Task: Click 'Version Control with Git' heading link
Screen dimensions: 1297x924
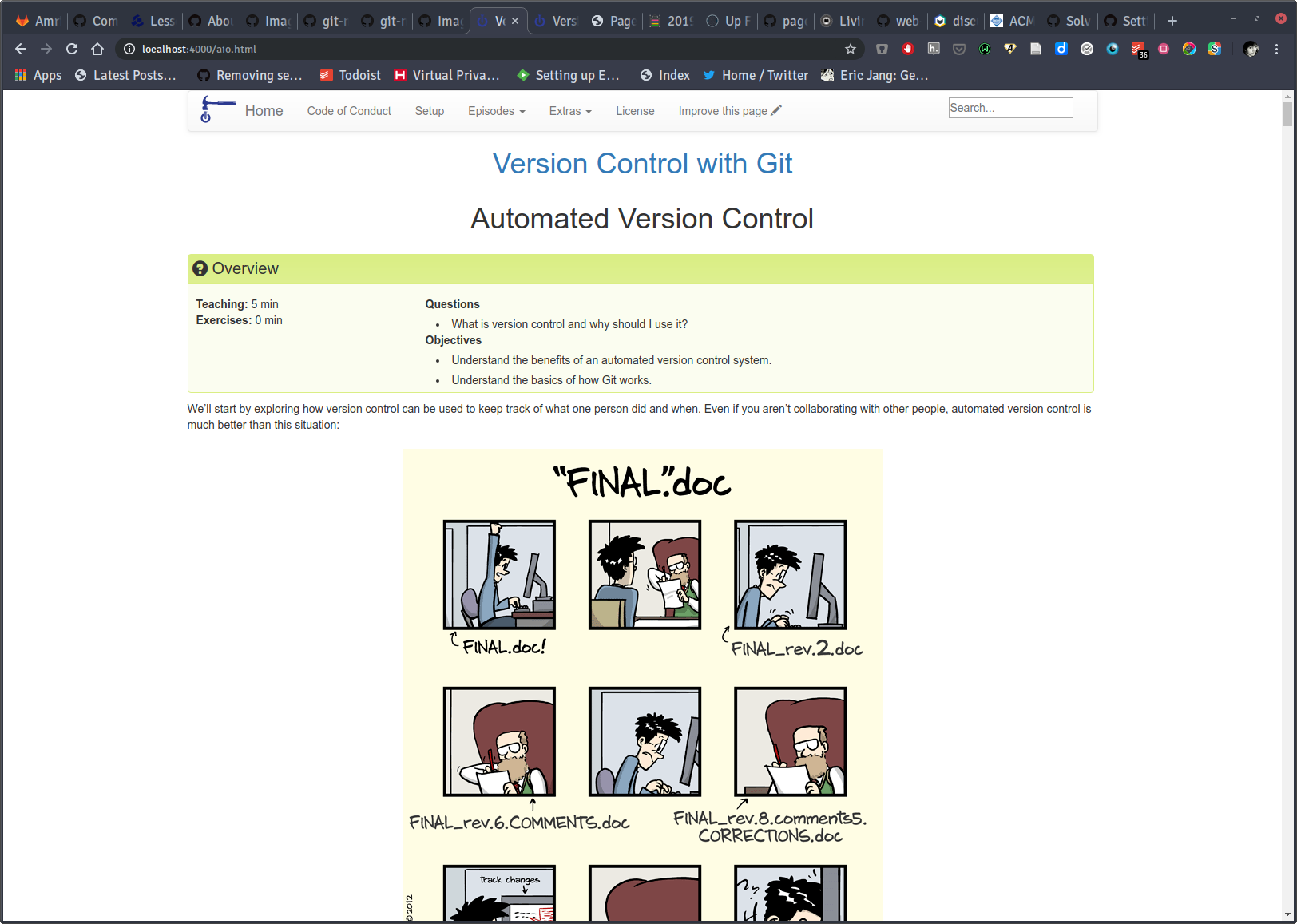Action: 642,163
